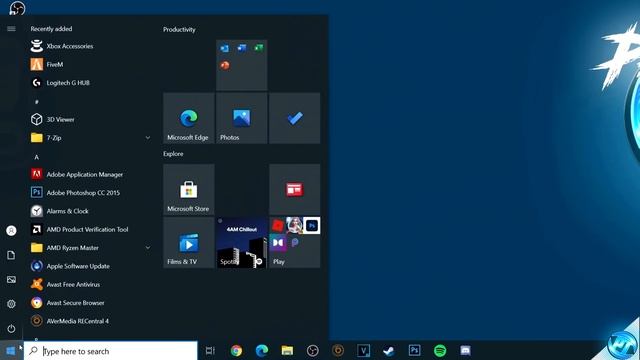
Task: Open Photoshop from the taskbar
Action: point(414,350)
